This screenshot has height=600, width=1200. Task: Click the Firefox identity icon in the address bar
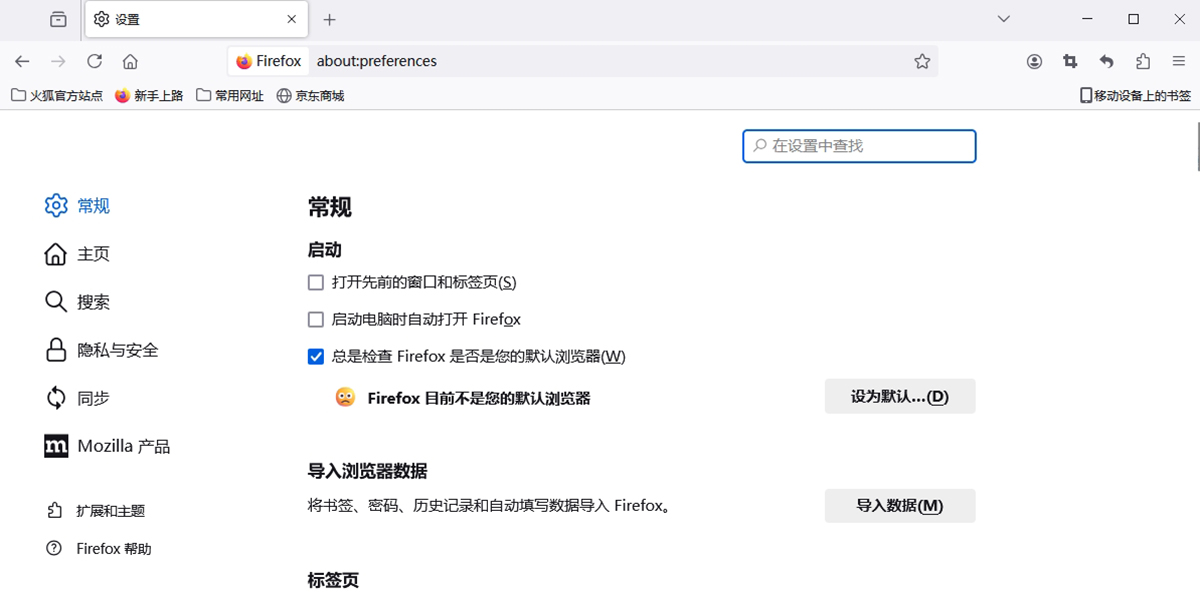268,61
